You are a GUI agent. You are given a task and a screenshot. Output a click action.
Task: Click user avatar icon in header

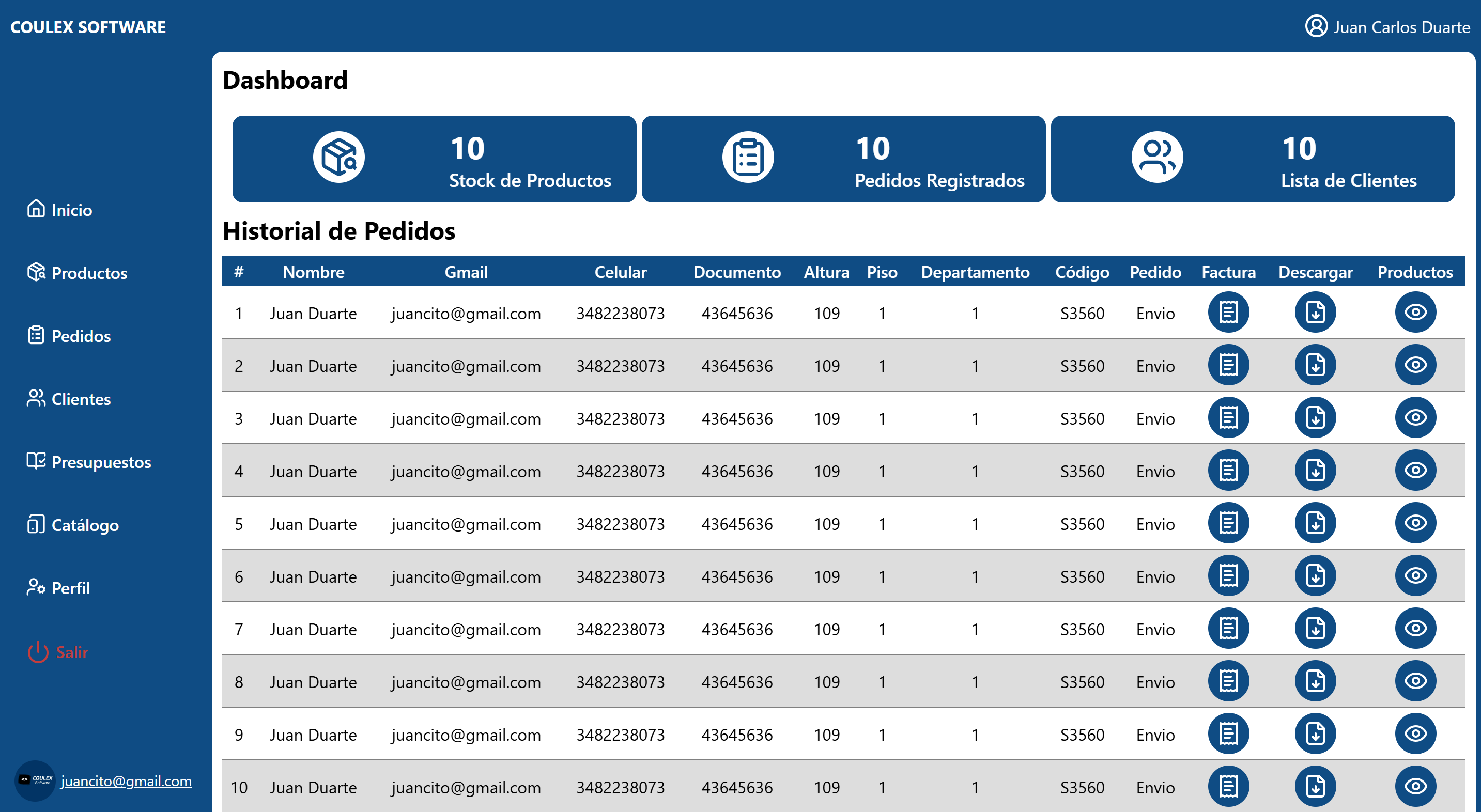(x=1316, y=26)
